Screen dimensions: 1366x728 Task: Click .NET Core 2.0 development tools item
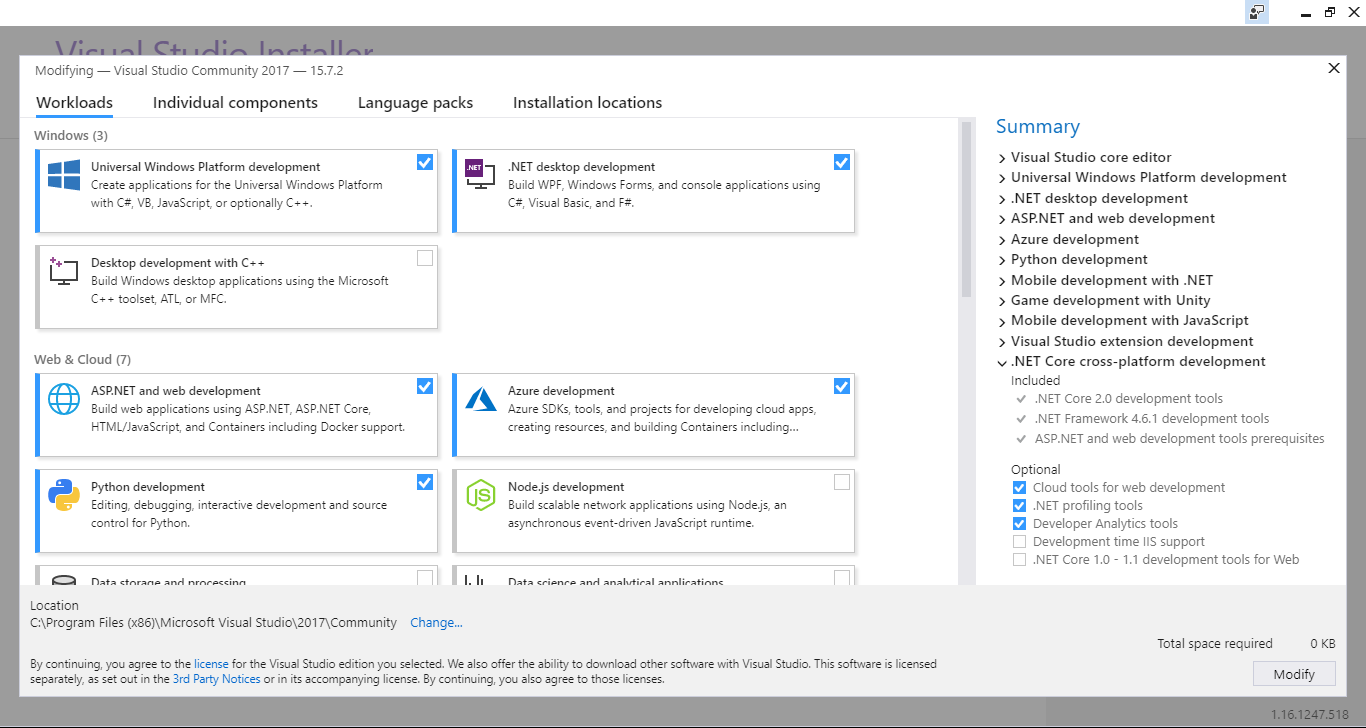click(x=1129, y=399)
